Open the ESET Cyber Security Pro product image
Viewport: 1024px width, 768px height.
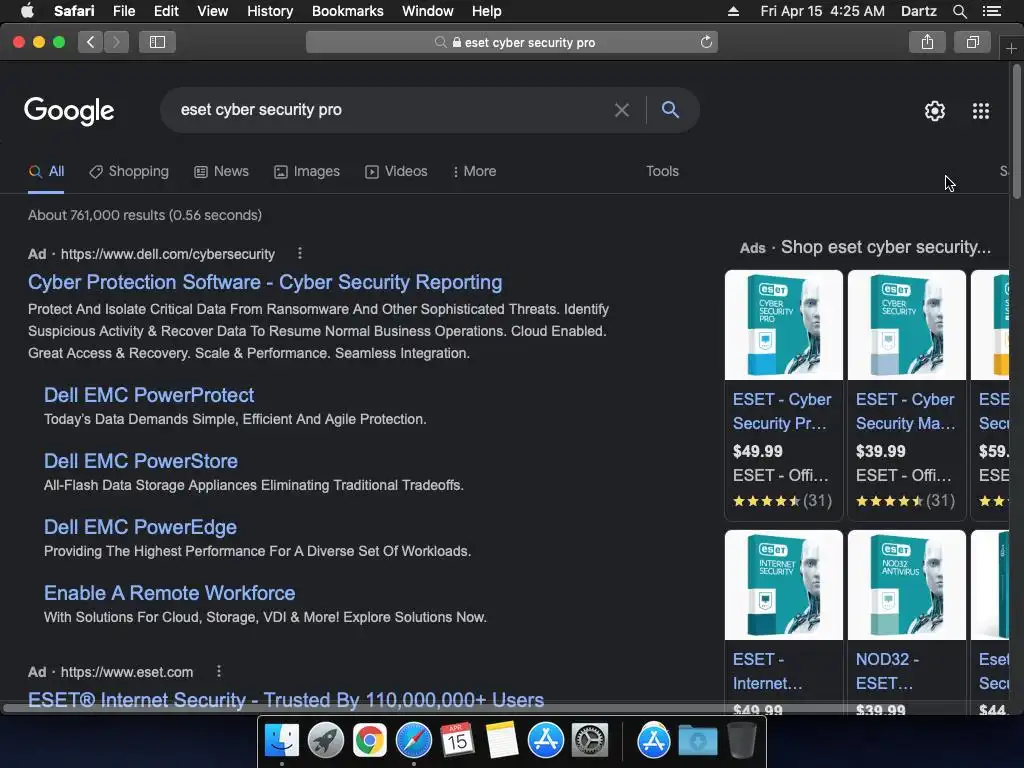click(x=784, y=325)
